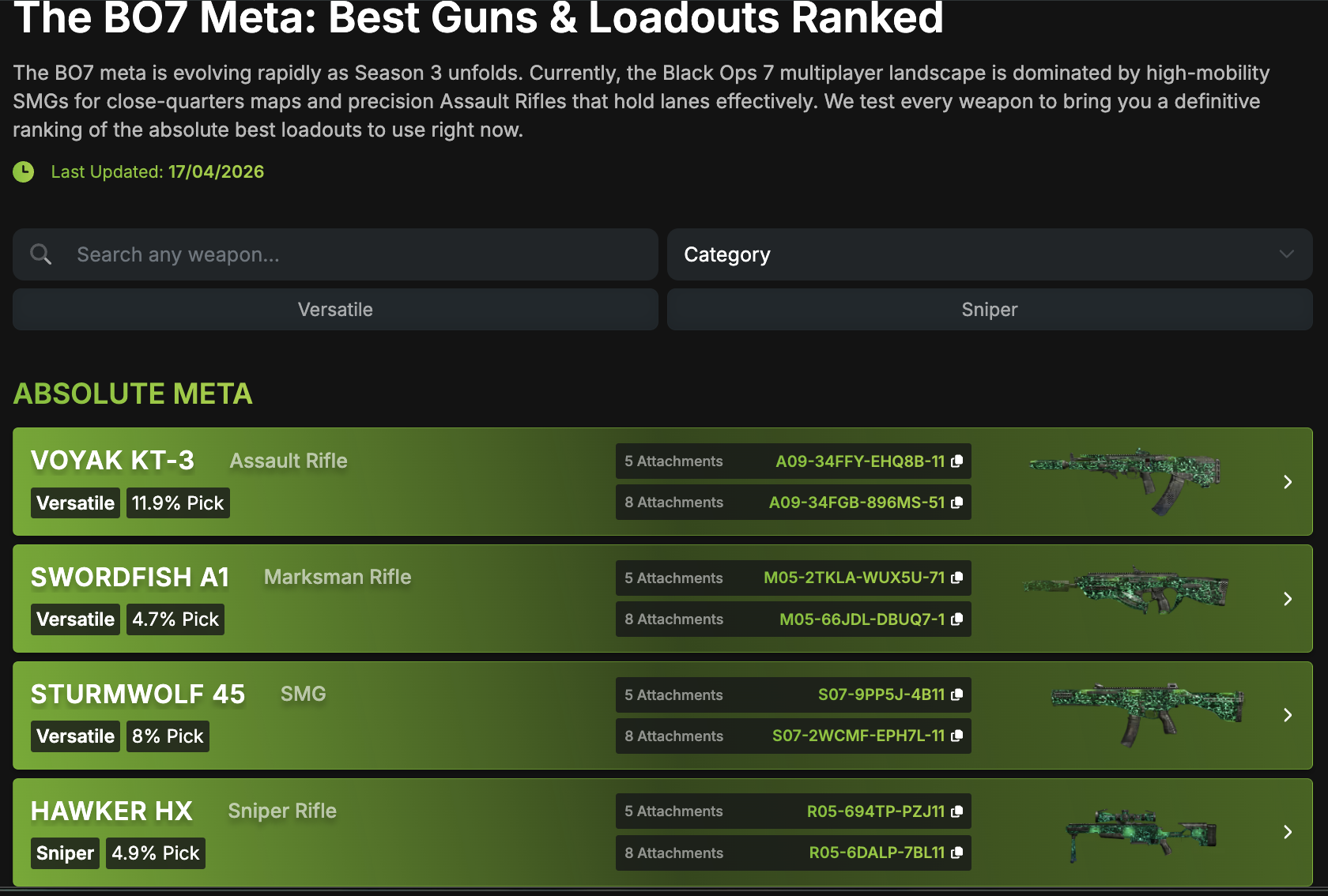
Task: Copy the R05-6DALP-7BL11 build code
Action: point(956,853)
